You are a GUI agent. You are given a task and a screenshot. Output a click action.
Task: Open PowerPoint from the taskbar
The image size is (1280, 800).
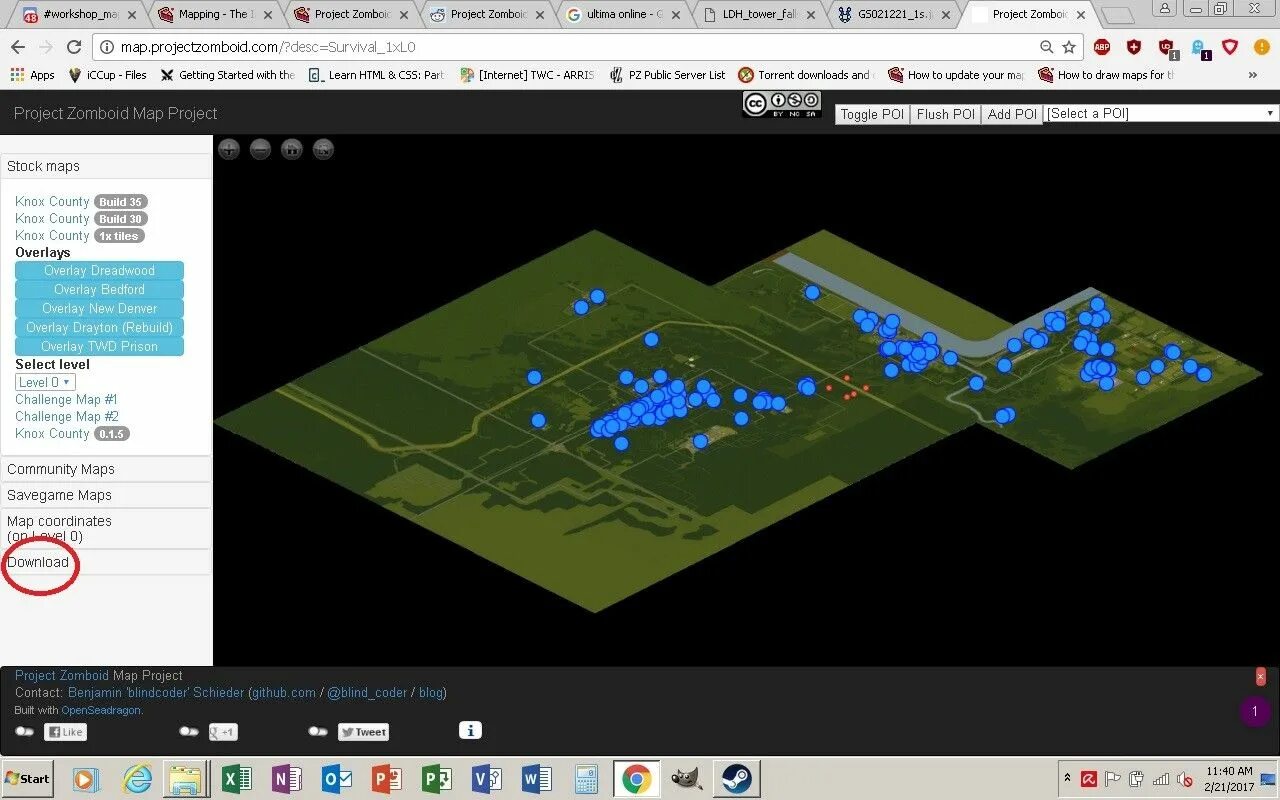coord(387,778)
